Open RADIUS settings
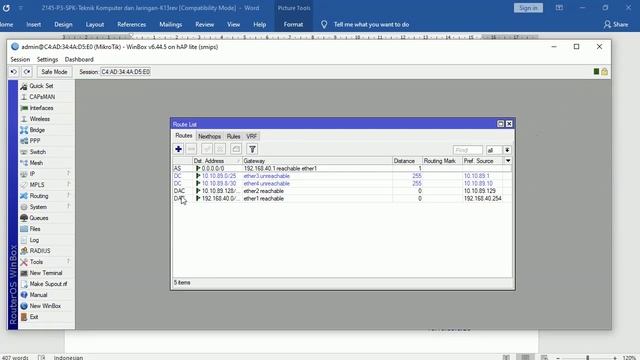This screenshot has width=640, height=360. 40,251
